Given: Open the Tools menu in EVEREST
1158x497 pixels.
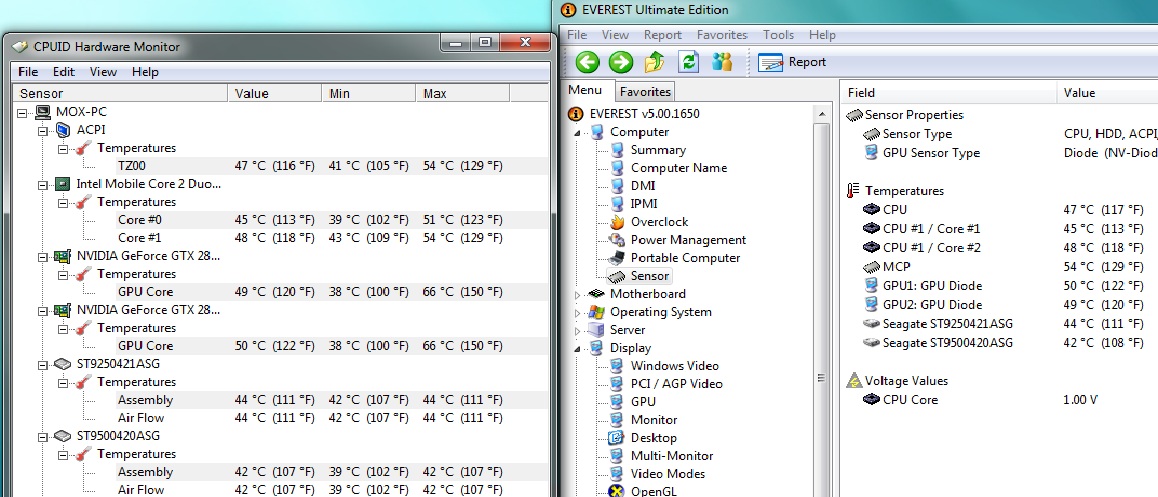Looking at the screenshot, I should [778, 35].
